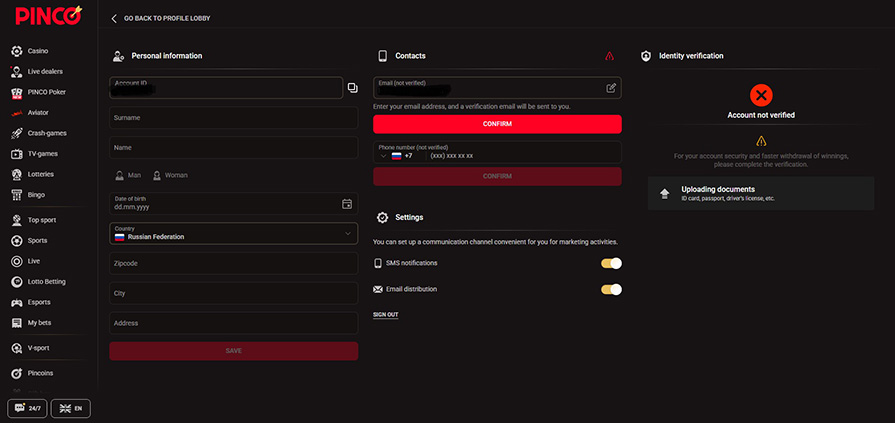The height and width of the screenshot is (423, 895).
Task: Open Live dealers icon in sidebar
Action: point(17,72)
